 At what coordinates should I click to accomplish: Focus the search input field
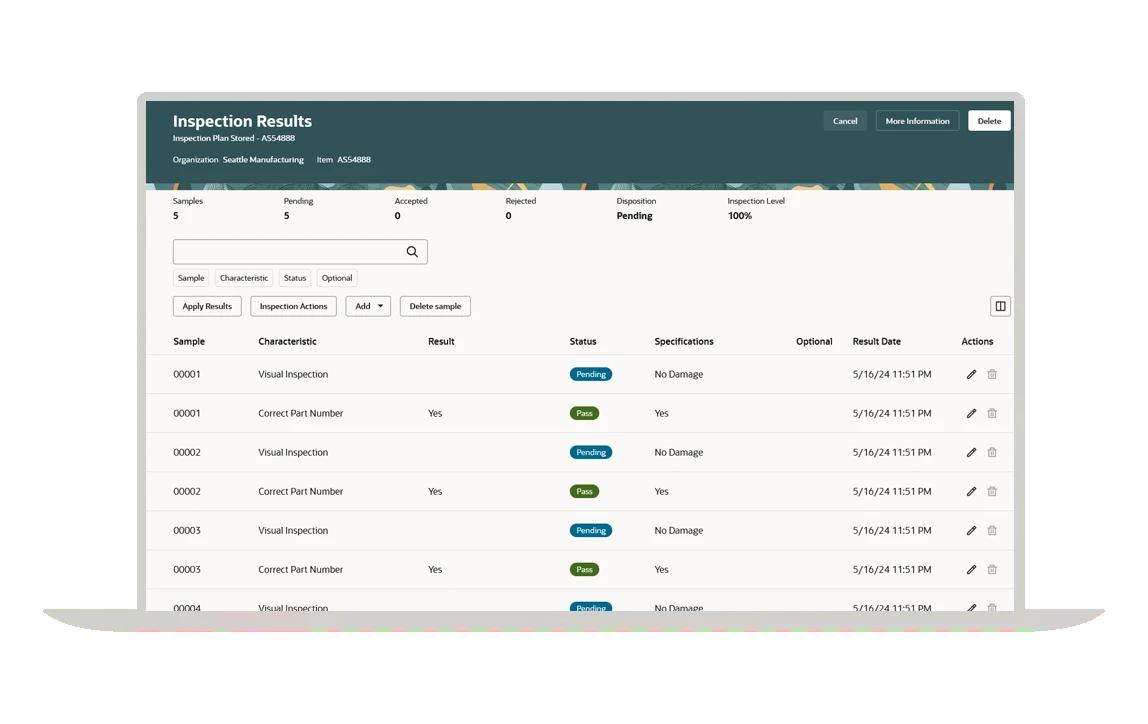(x=287, y=252)
